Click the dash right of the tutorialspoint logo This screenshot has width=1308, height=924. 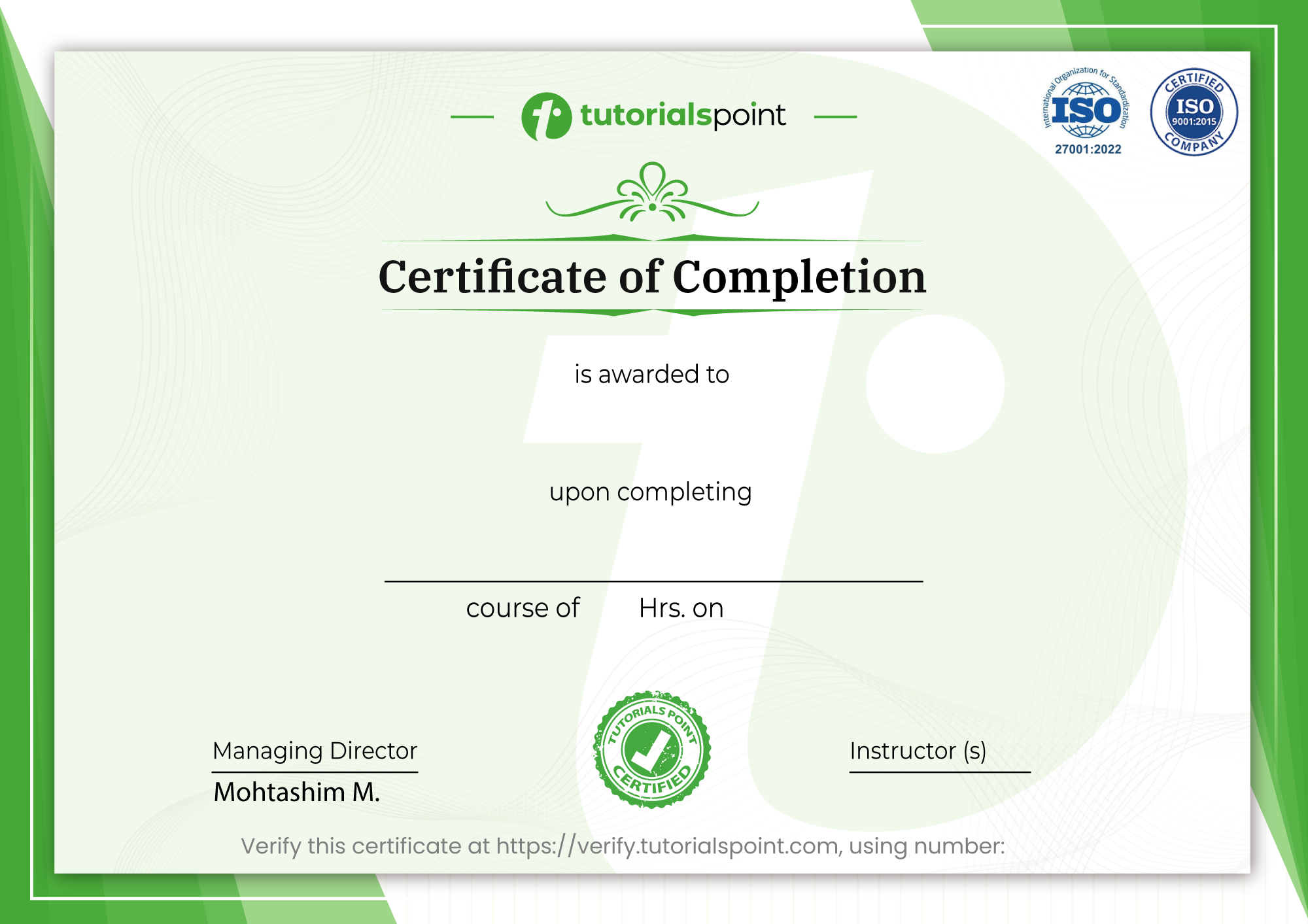(x=835, y=117)
